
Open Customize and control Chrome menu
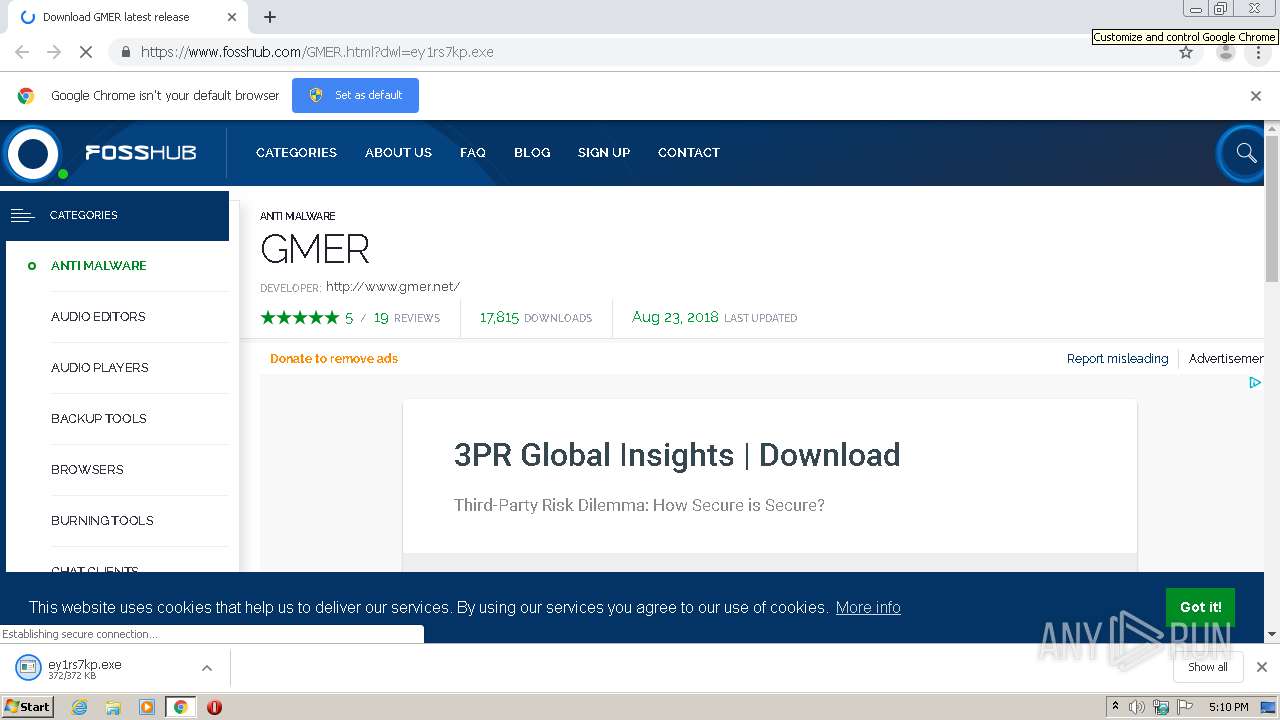tap(1258, 52)
